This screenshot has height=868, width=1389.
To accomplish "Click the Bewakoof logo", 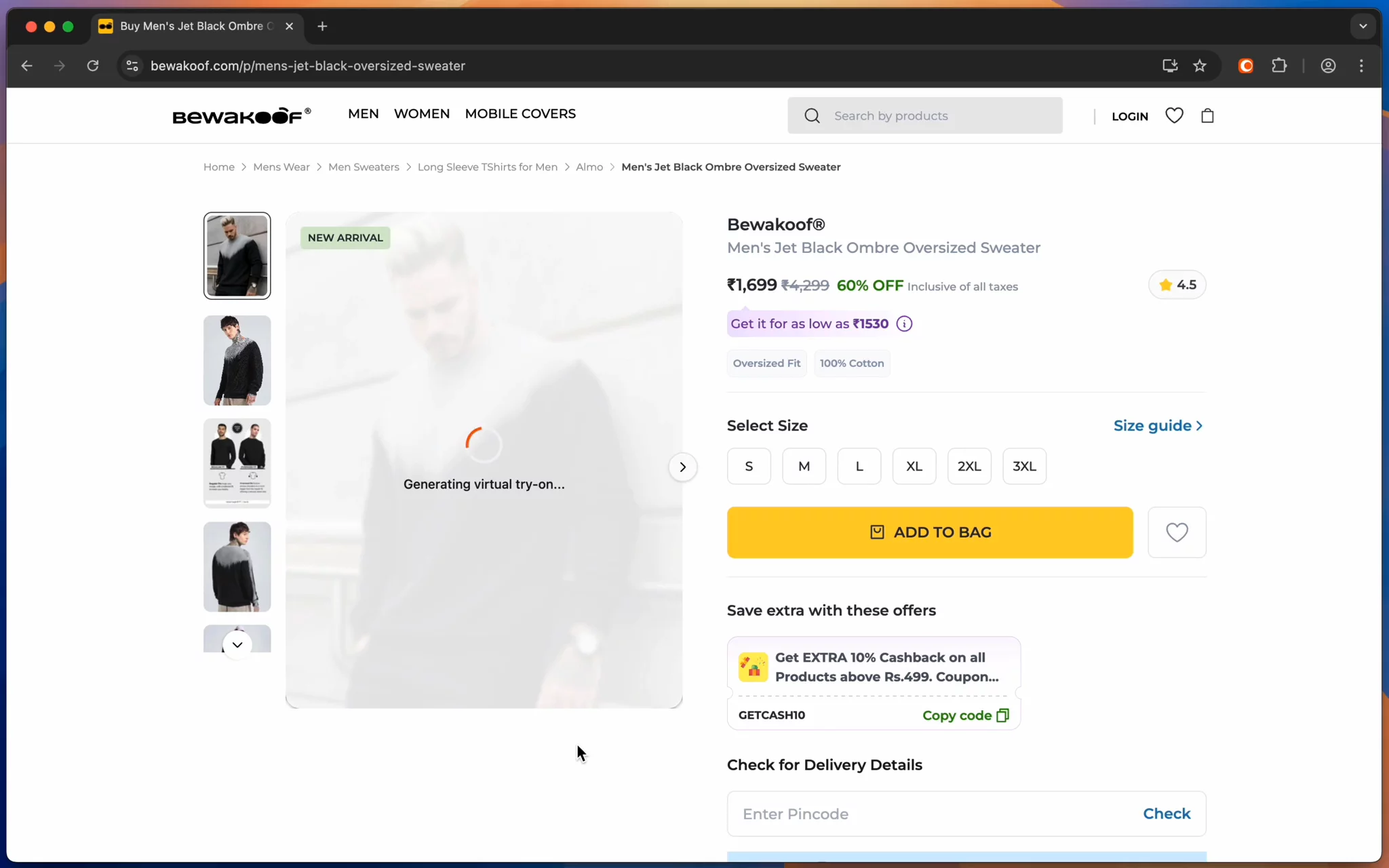I will 241,115.
